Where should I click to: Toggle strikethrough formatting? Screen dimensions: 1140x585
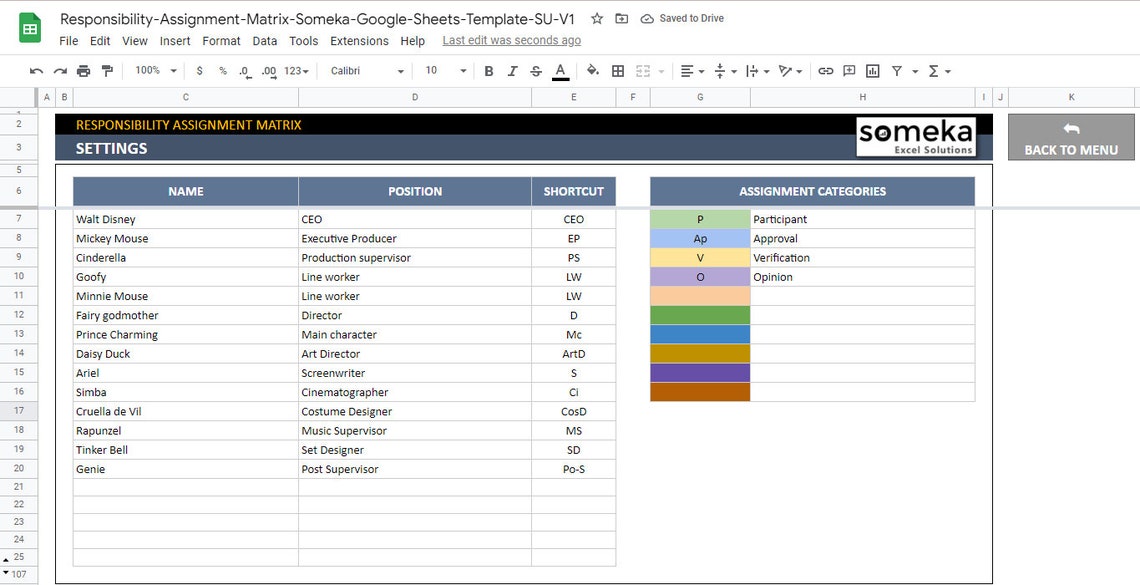point(535,70)
